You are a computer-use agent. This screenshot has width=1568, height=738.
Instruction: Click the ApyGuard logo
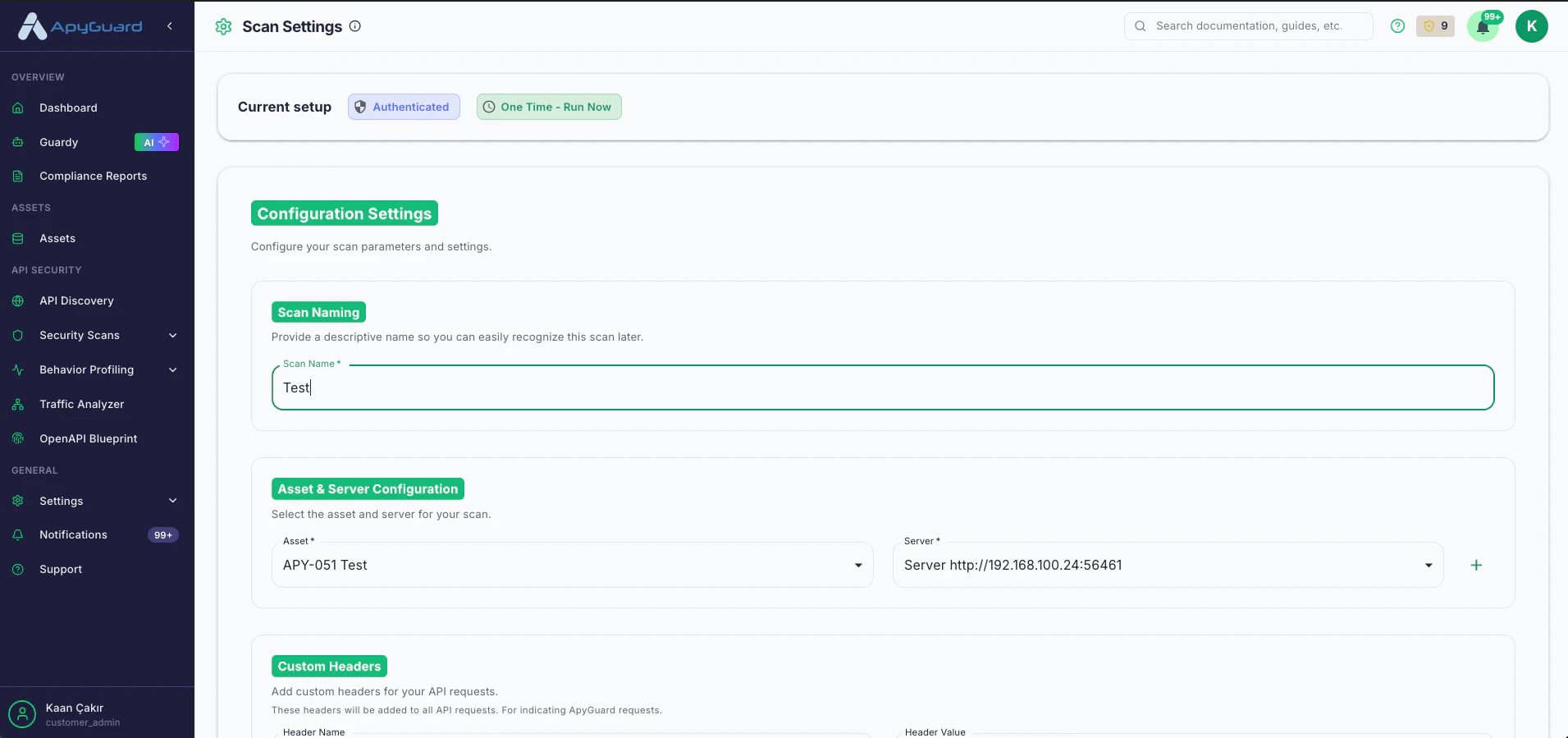(x=80, y=26)
